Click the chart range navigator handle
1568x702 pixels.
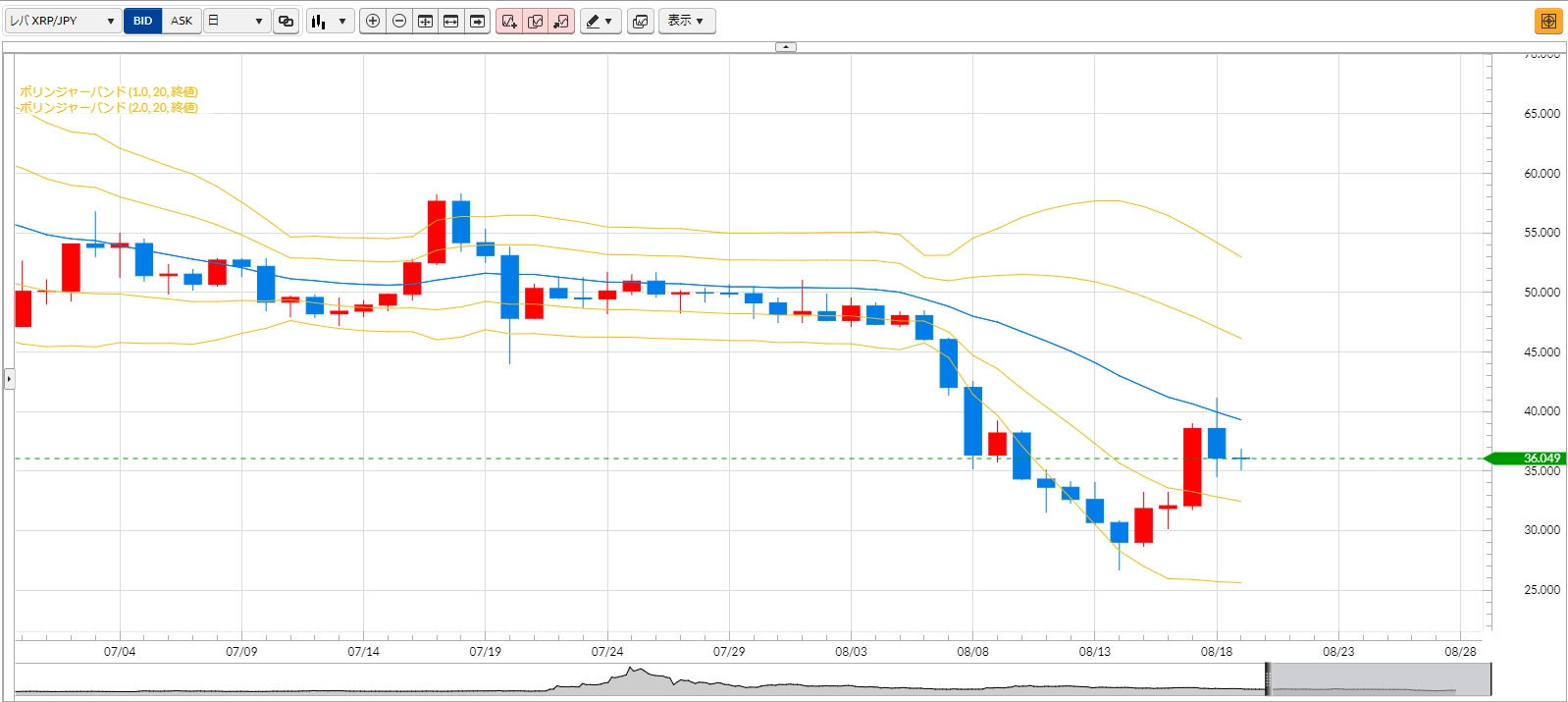click(x=1268, y=679)
